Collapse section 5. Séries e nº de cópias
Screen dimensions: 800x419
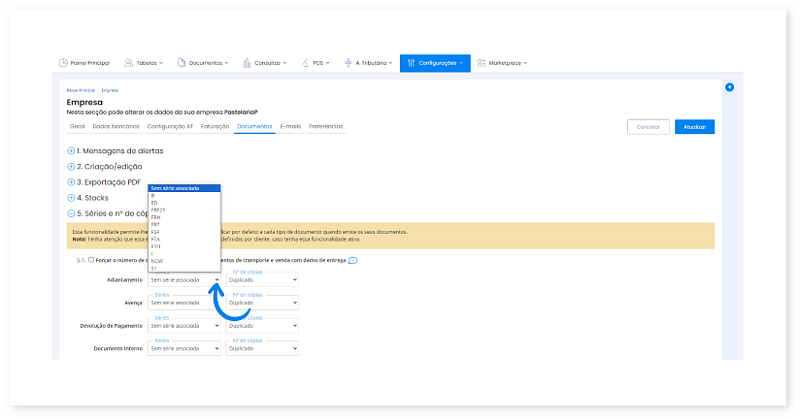[x=71, y=213]
